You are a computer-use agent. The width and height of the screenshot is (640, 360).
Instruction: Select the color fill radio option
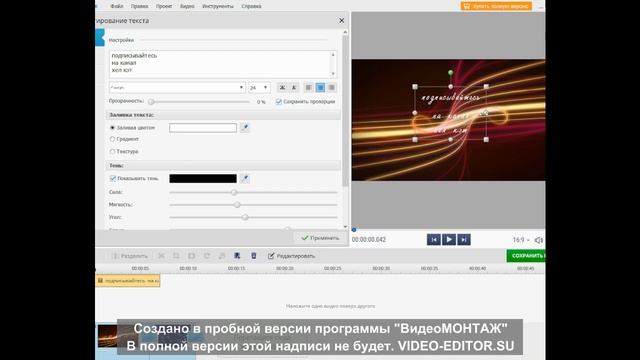coord(112,128)
